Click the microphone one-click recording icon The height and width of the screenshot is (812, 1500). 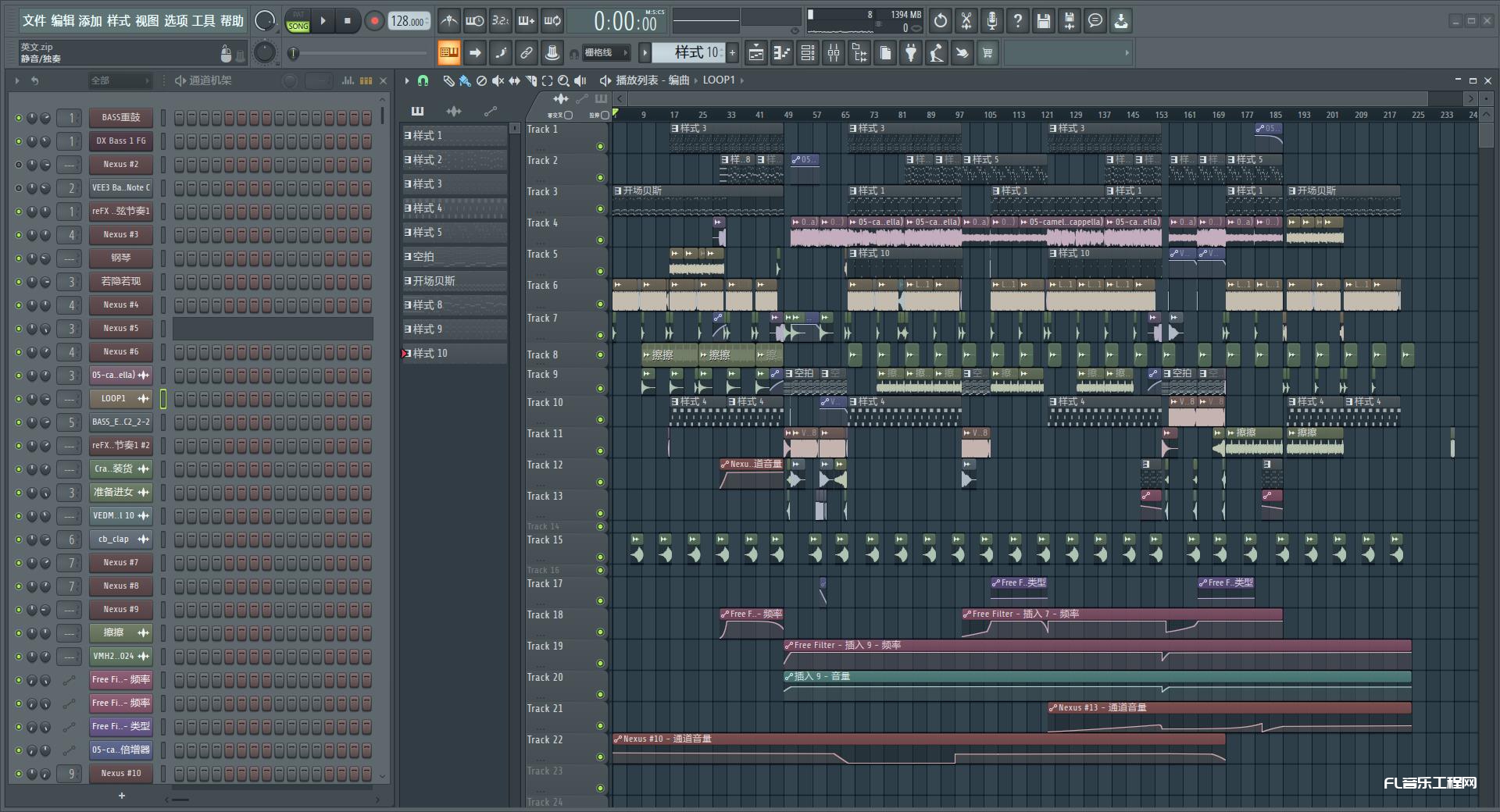pyautogui.click(x=992, y=21)
